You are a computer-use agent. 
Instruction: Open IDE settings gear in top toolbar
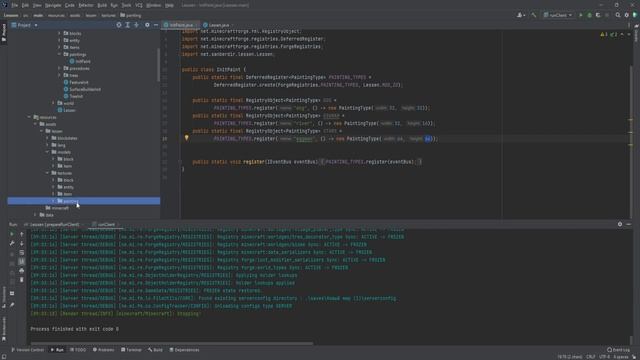627,15
